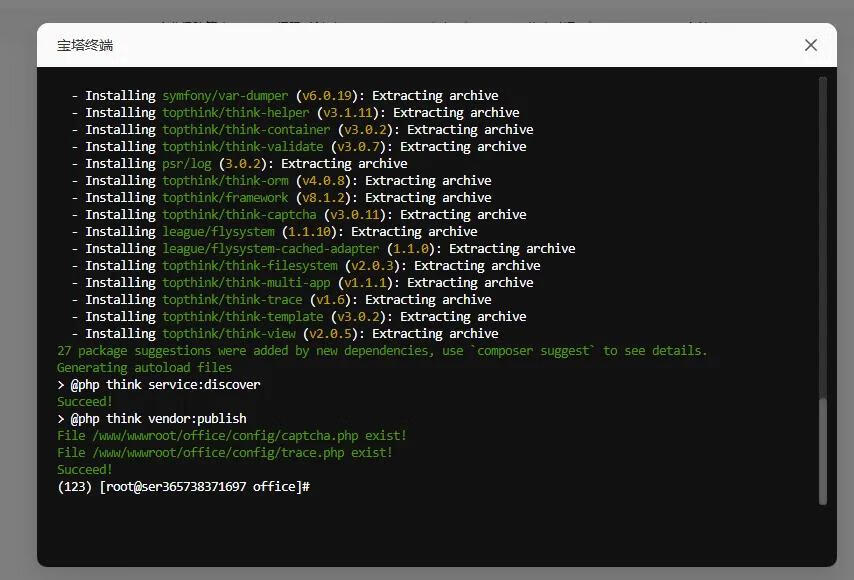854x580 pixels.
Task: Click the topthink/think-filesystem package name
Action: pyautogui.click(x=249, y=265)
